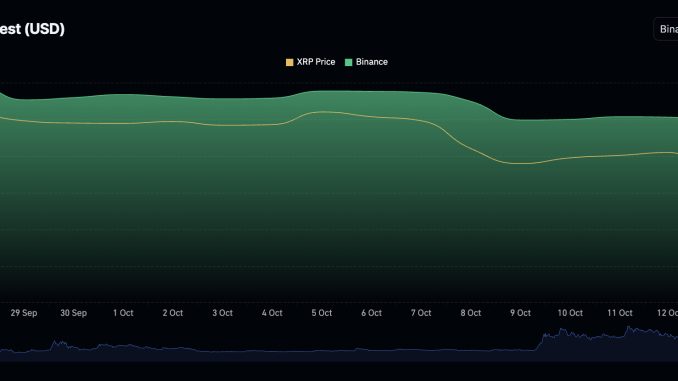The width and height of the screenshot is (678, 381).
Task: Toggle the XRP Price legend entry
Action: pyautogui.click(x=310, y=62)
